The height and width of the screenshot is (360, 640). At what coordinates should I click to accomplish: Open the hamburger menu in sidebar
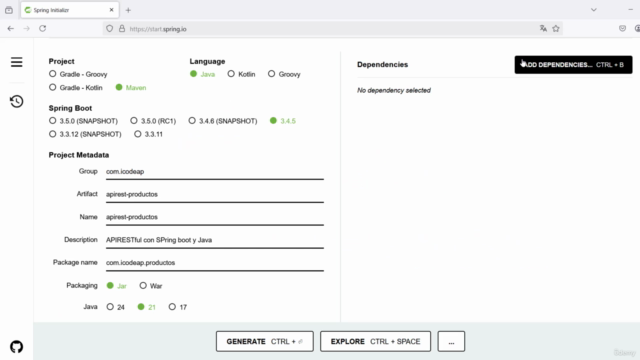tap(17, 62)
